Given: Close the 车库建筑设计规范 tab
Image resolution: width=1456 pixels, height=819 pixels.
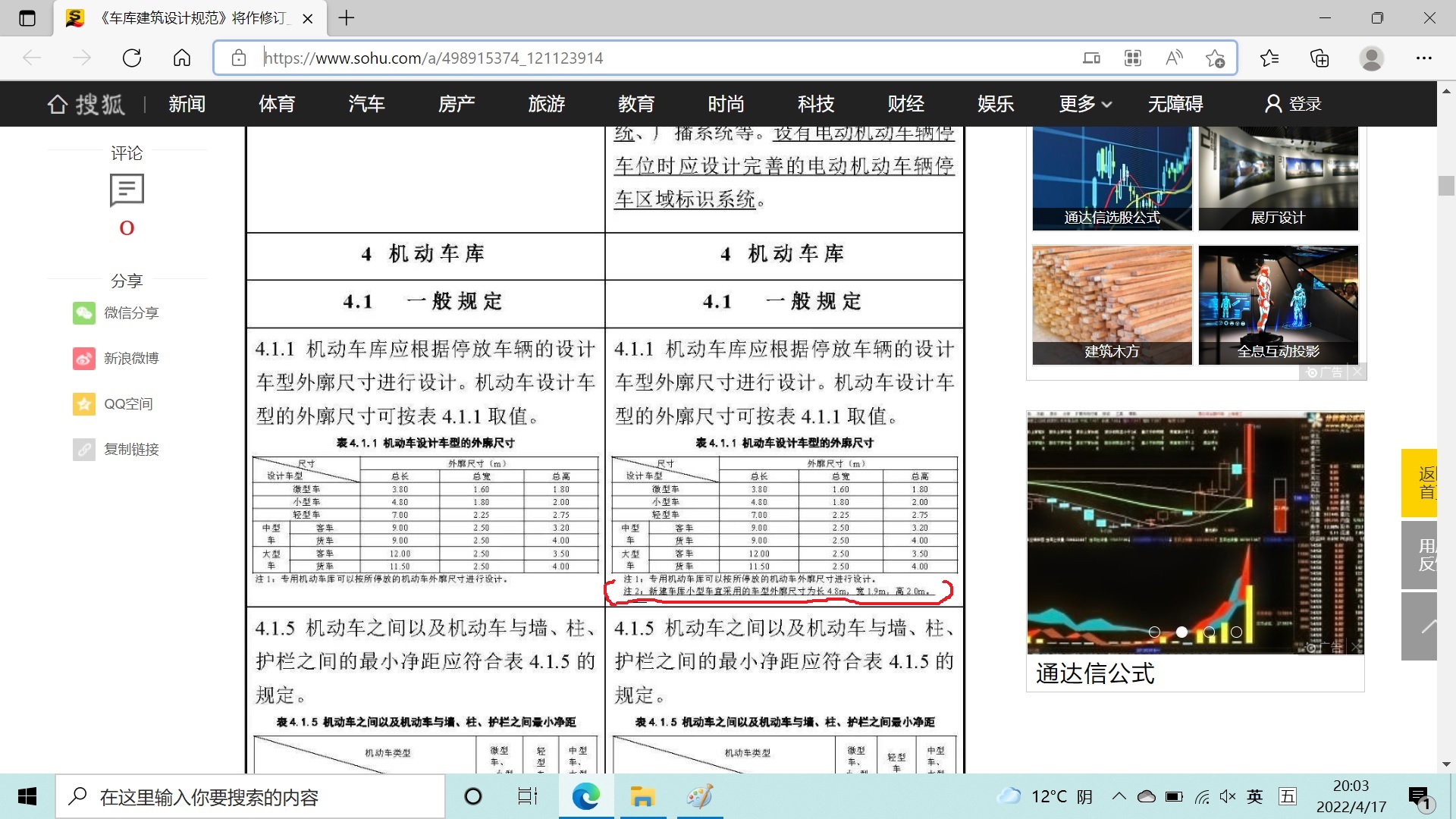Looking at the screenshot, I should coord(308,18).
